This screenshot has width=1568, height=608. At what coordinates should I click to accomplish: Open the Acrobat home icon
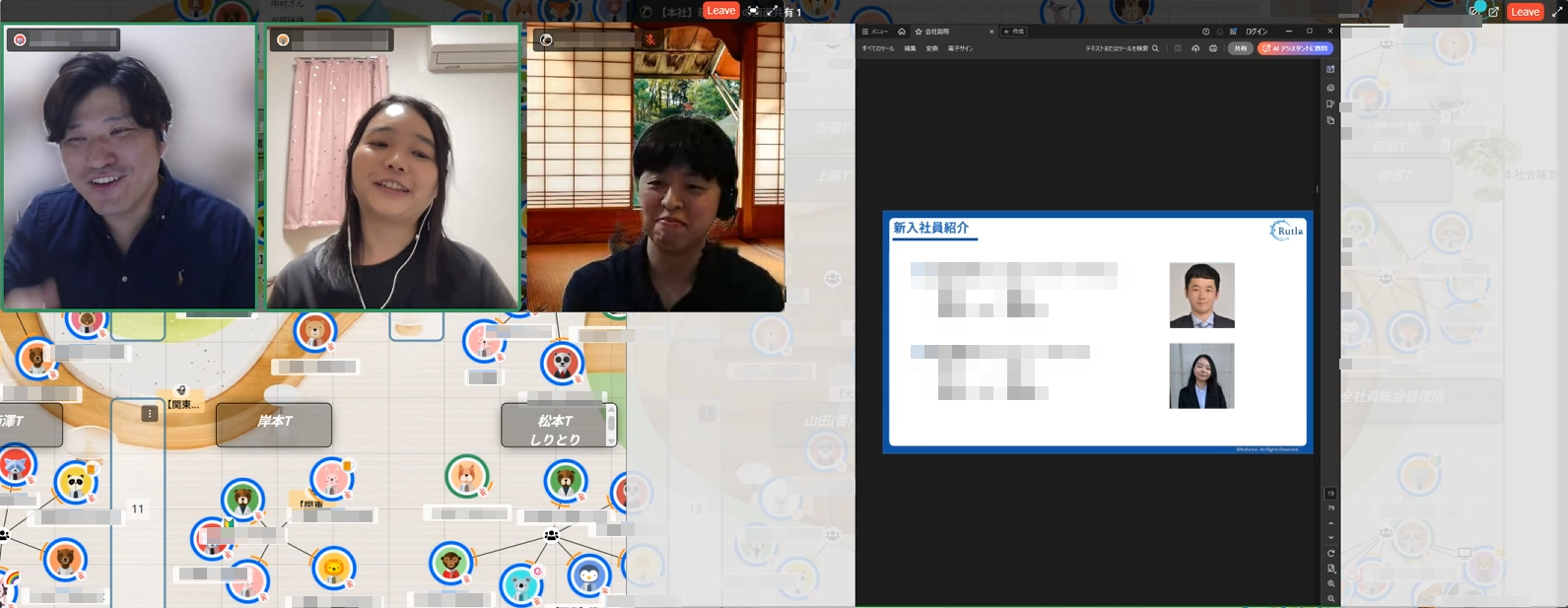pos(901,32)
